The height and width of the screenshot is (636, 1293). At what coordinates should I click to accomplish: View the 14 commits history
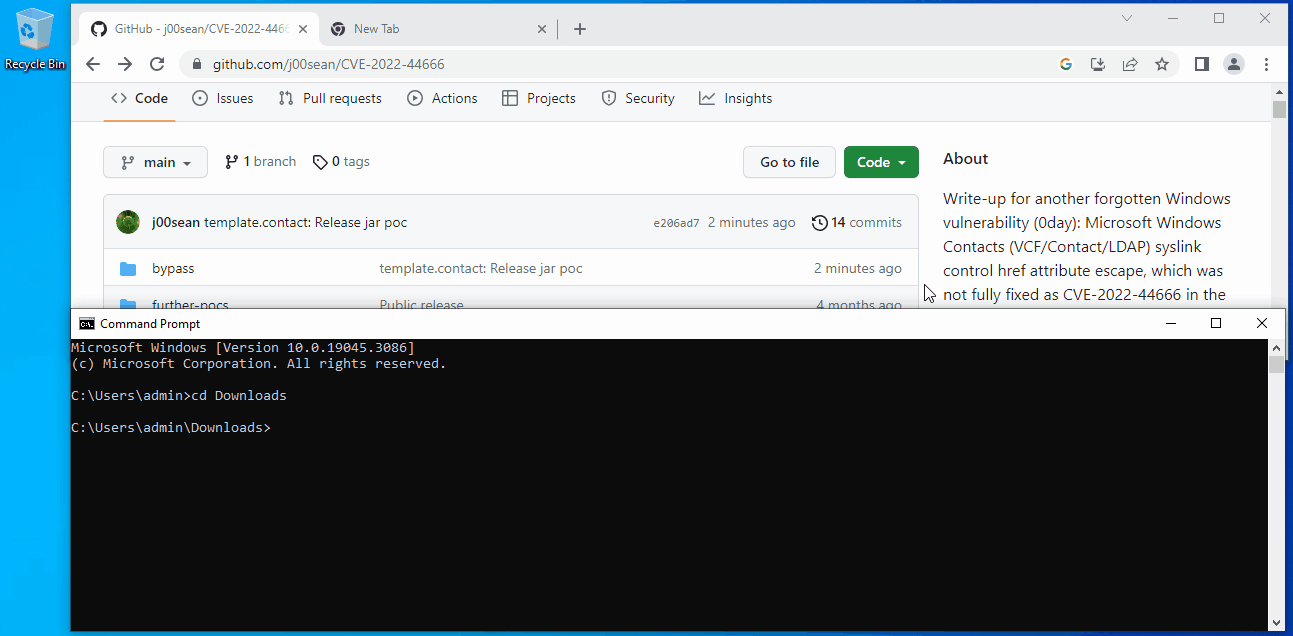coord(857,223)
